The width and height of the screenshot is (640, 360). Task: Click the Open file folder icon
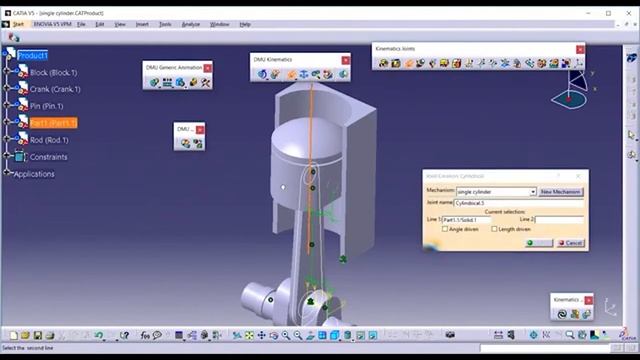click(25, 335)
